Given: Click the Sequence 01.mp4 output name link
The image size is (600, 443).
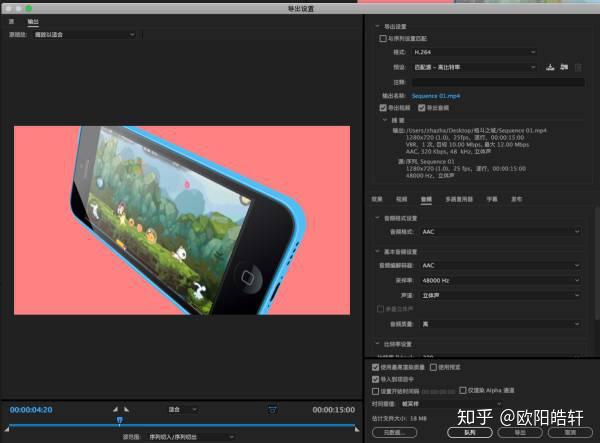Looking at the screenshot, I should pos(436,96).
